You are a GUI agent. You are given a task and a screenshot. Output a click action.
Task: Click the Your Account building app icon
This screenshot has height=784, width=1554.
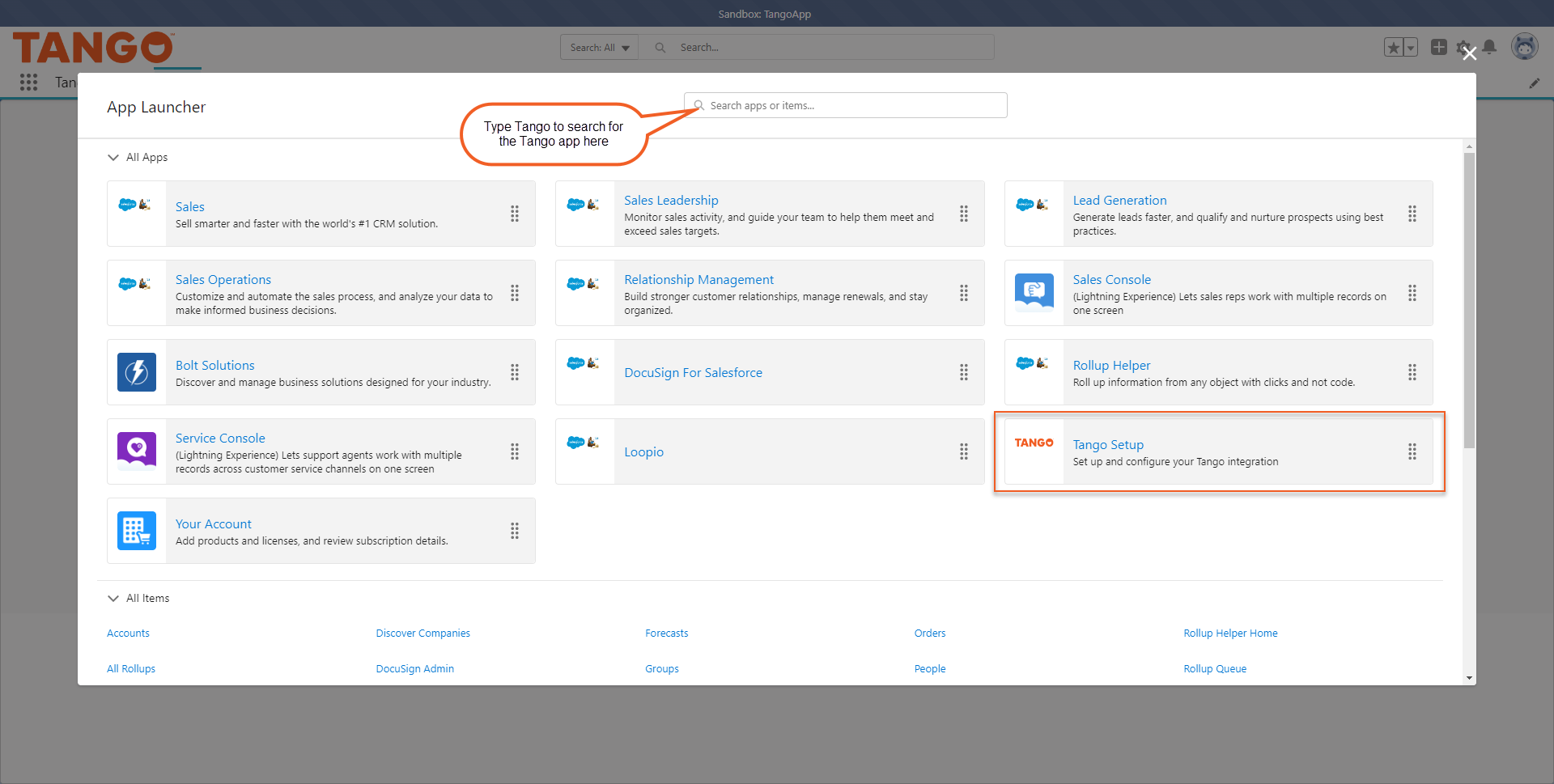click(136, 531)
